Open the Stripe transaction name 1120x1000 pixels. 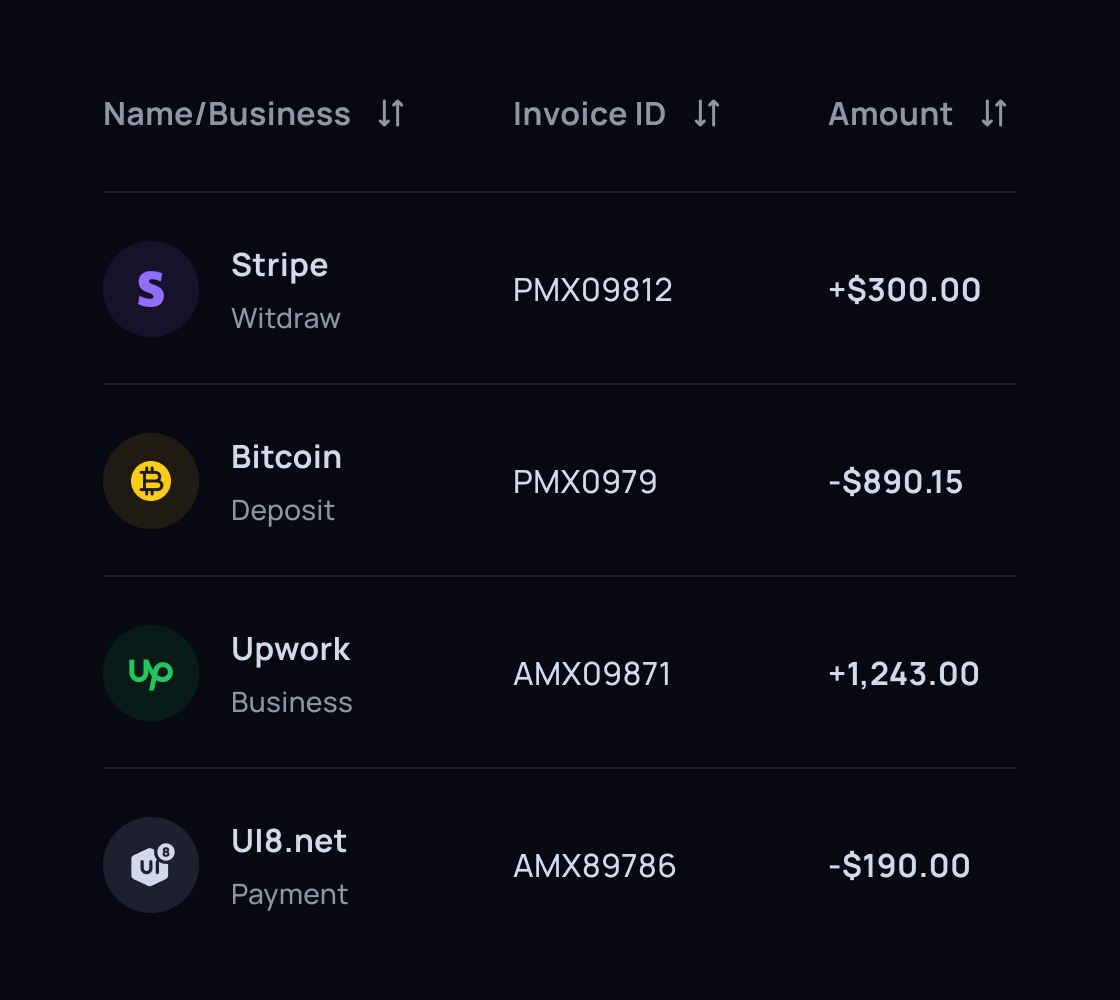coord(280,265)
